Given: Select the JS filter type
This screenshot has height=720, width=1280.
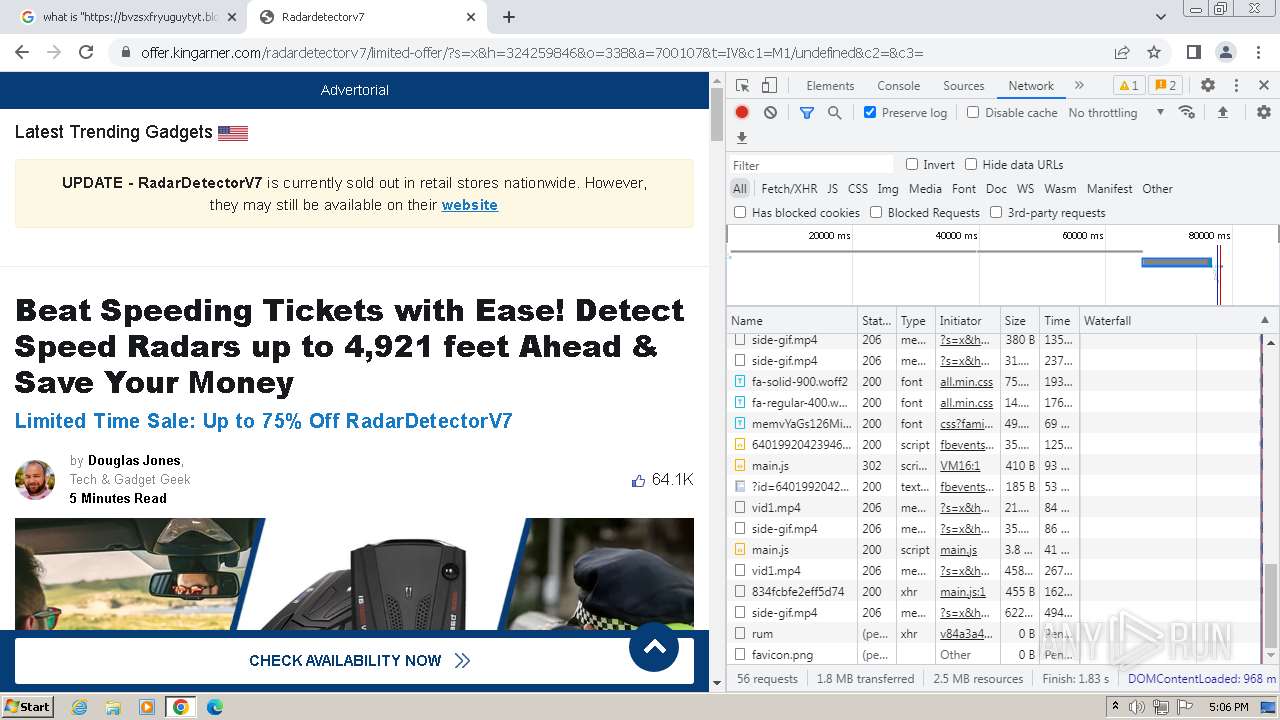Looking at the screenshot, I should [x=832, y=188].
